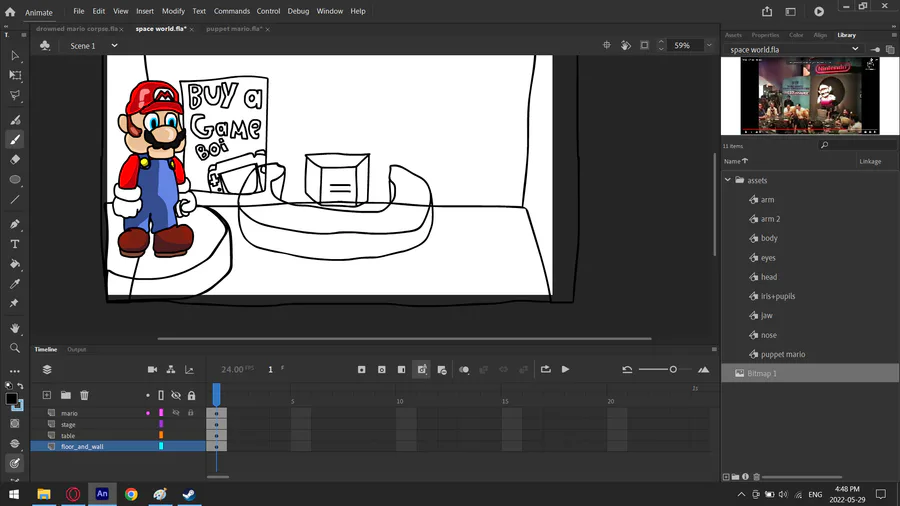
Task: Select the Fluid Brush tool
Action: 15,120
